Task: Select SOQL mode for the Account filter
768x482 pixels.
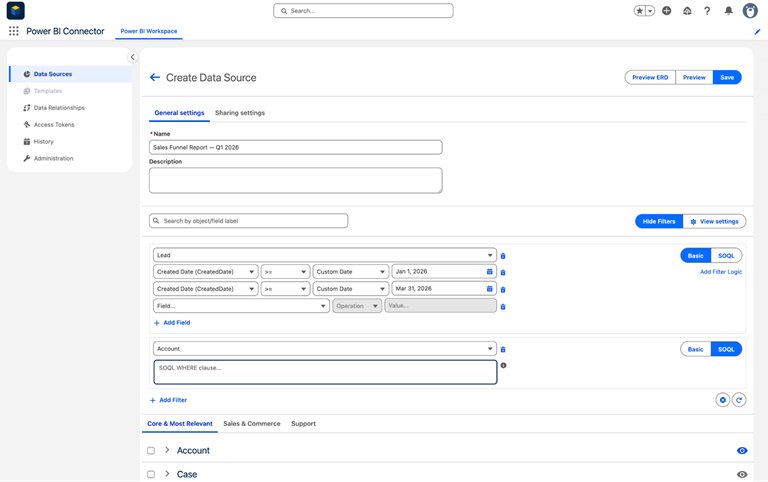Action: click(x=726, y=349)
